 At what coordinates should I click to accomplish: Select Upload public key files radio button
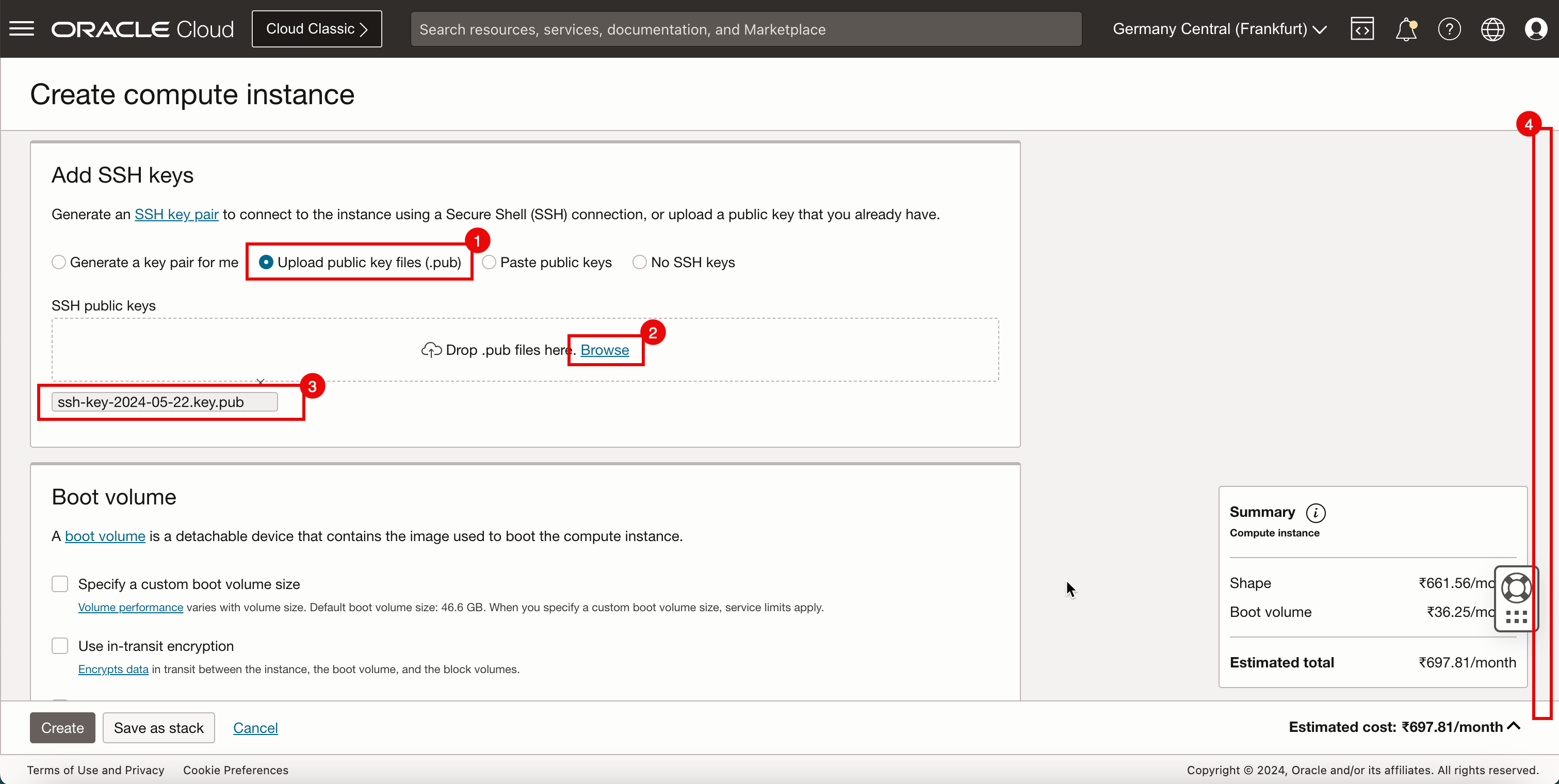click(265, 262)
